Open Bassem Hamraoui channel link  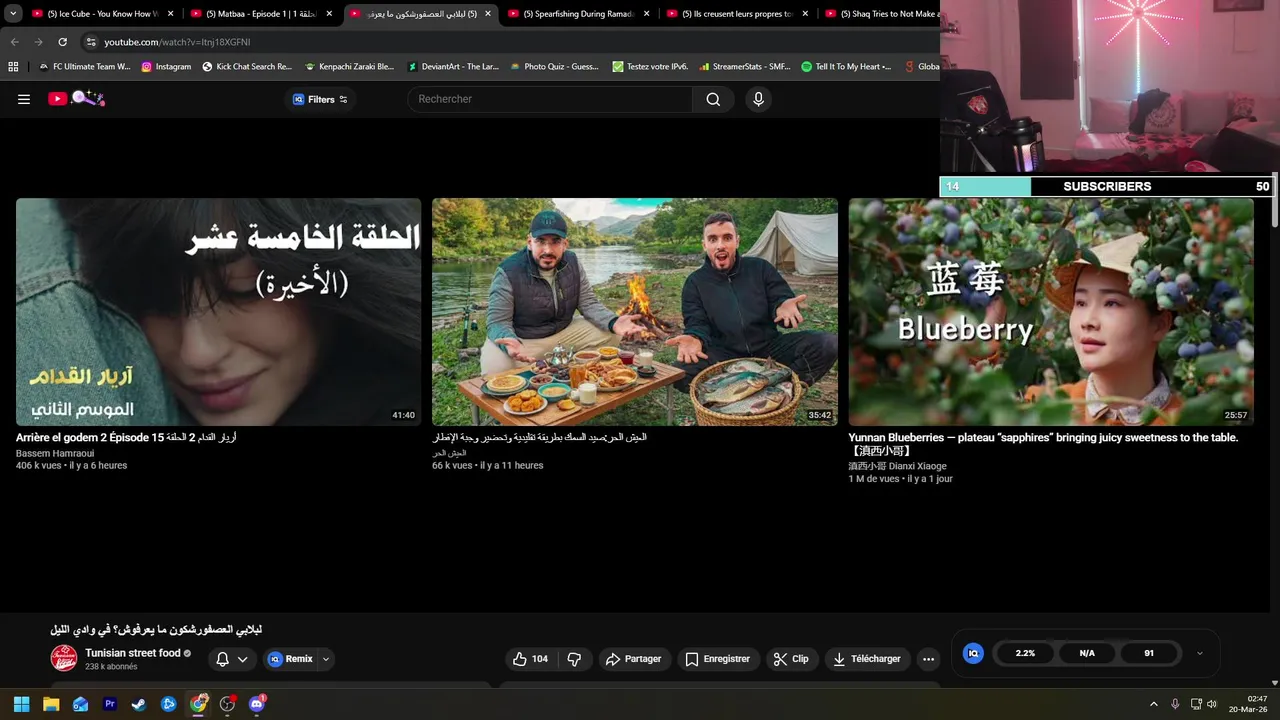(55, 453)
